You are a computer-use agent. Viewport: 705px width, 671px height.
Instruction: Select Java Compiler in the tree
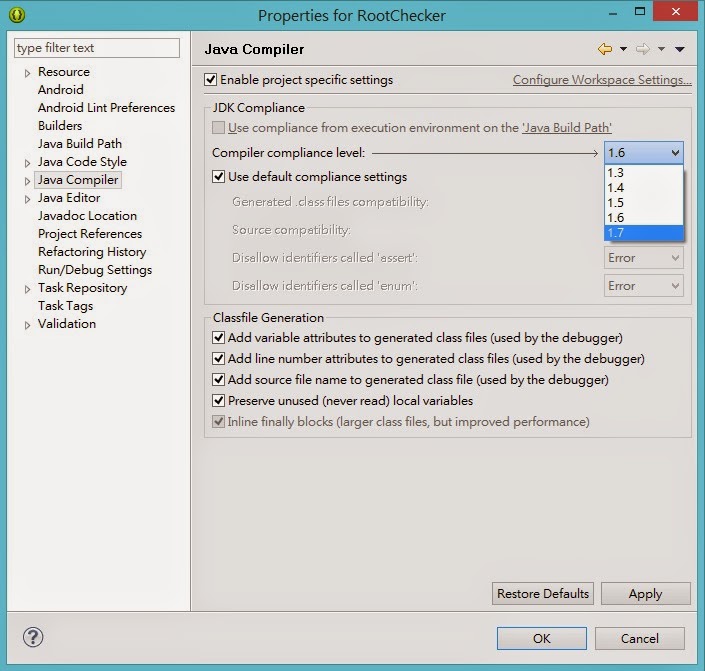78,180
